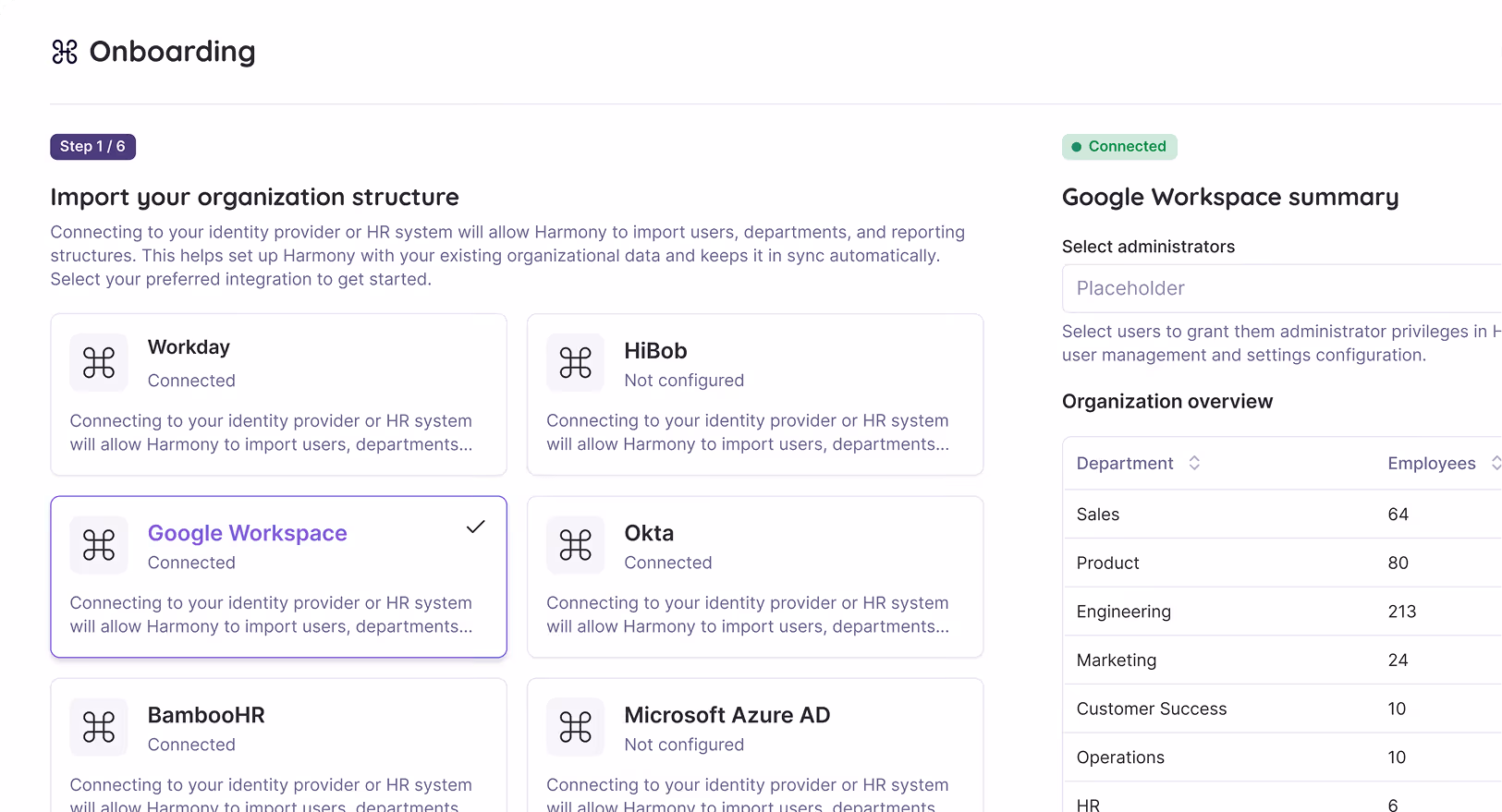Click the Connected status under Workday

click(x=191, y=381)
